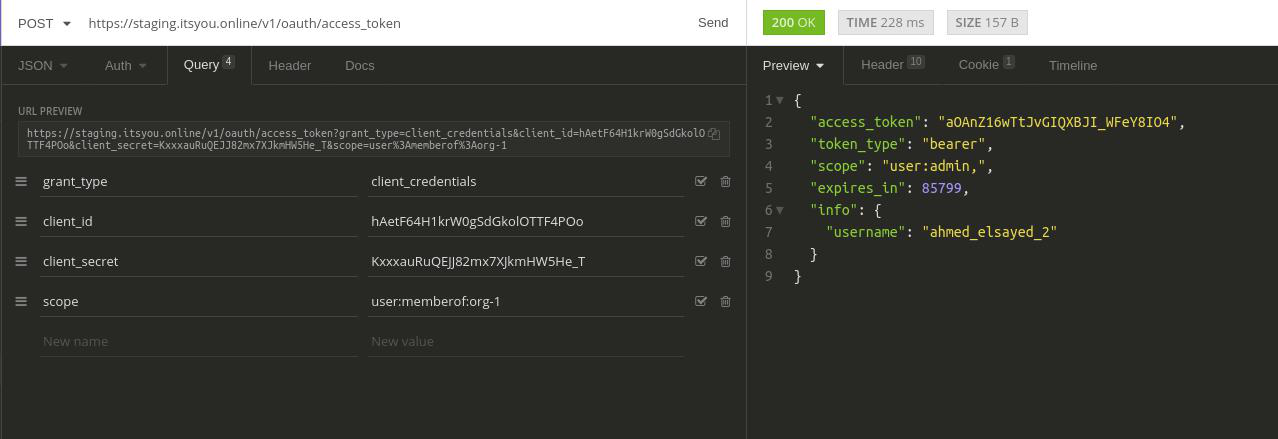
Task: Collapse the info object on line 6
Action: 780,210
